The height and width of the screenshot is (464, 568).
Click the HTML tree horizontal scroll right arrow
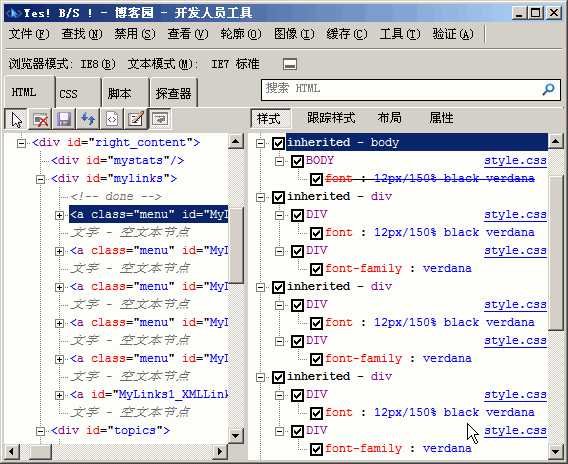click(x=219, y=451)
